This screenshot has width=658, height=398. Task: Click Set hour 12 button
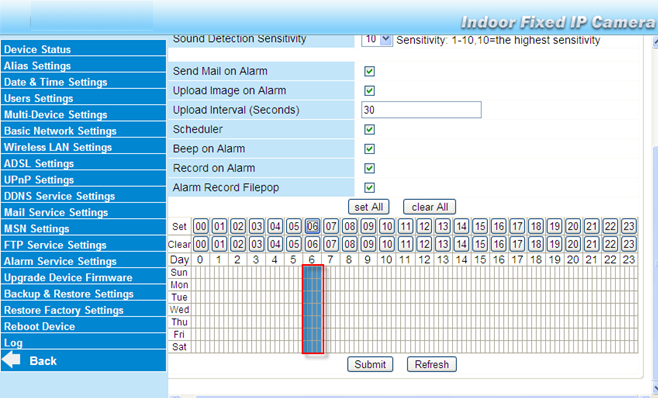(x=424, y=226)
